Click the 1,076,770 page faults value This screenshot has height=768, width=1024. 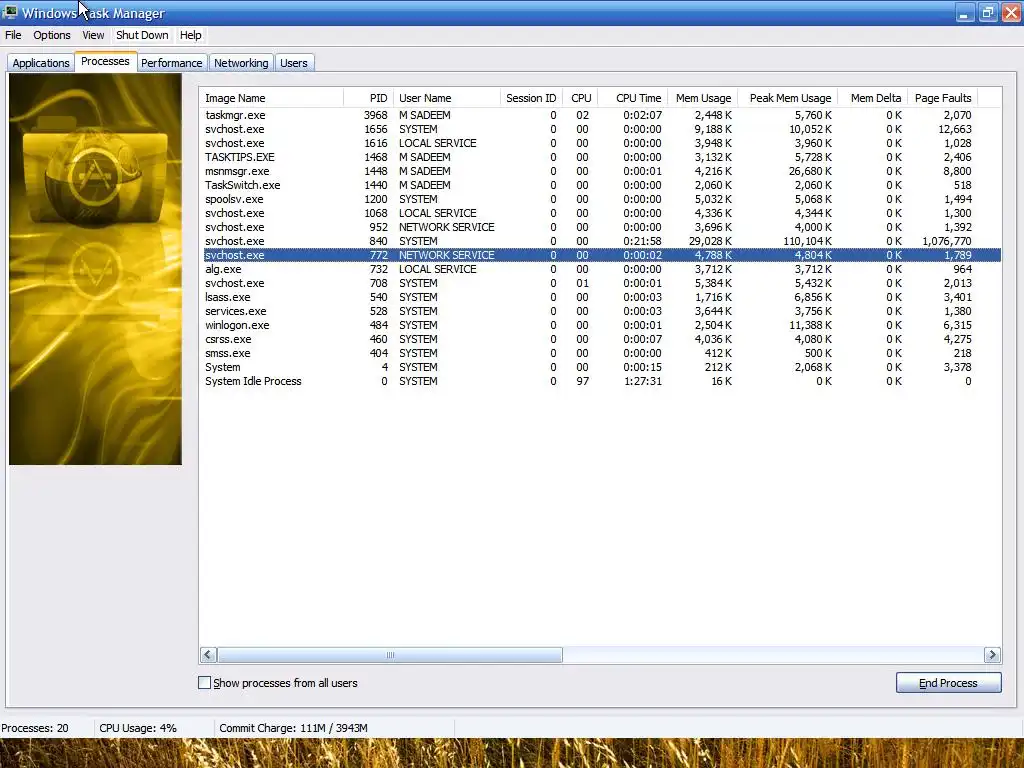pos(946,242)
